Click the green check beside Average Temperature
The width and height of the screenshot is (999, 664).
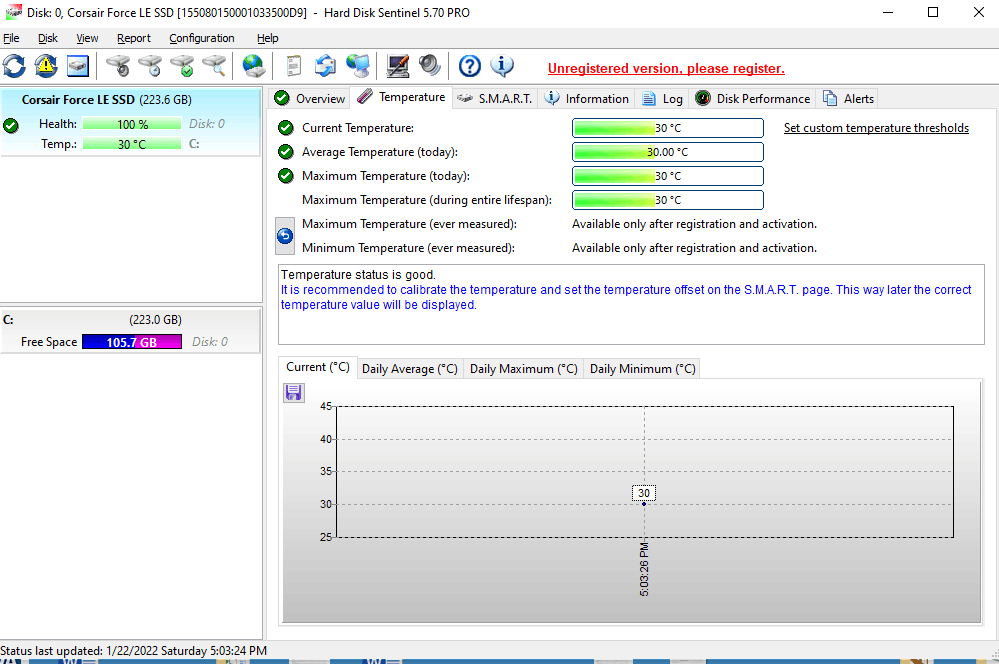coord(286,152)
